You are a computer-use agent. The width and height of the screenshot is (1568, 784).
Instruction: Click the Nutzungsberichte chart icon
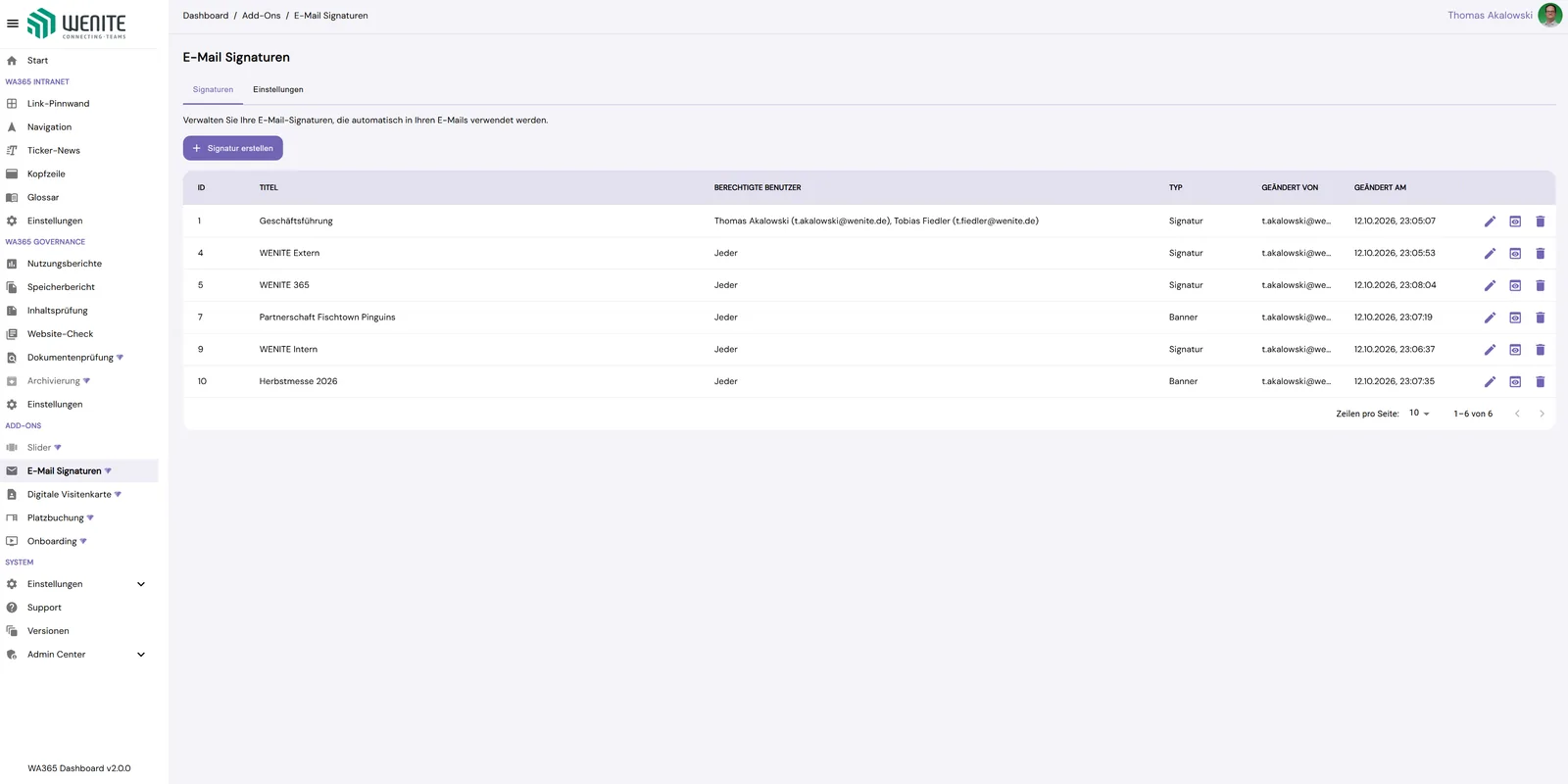pyautogui.click(x=12, y=264)
